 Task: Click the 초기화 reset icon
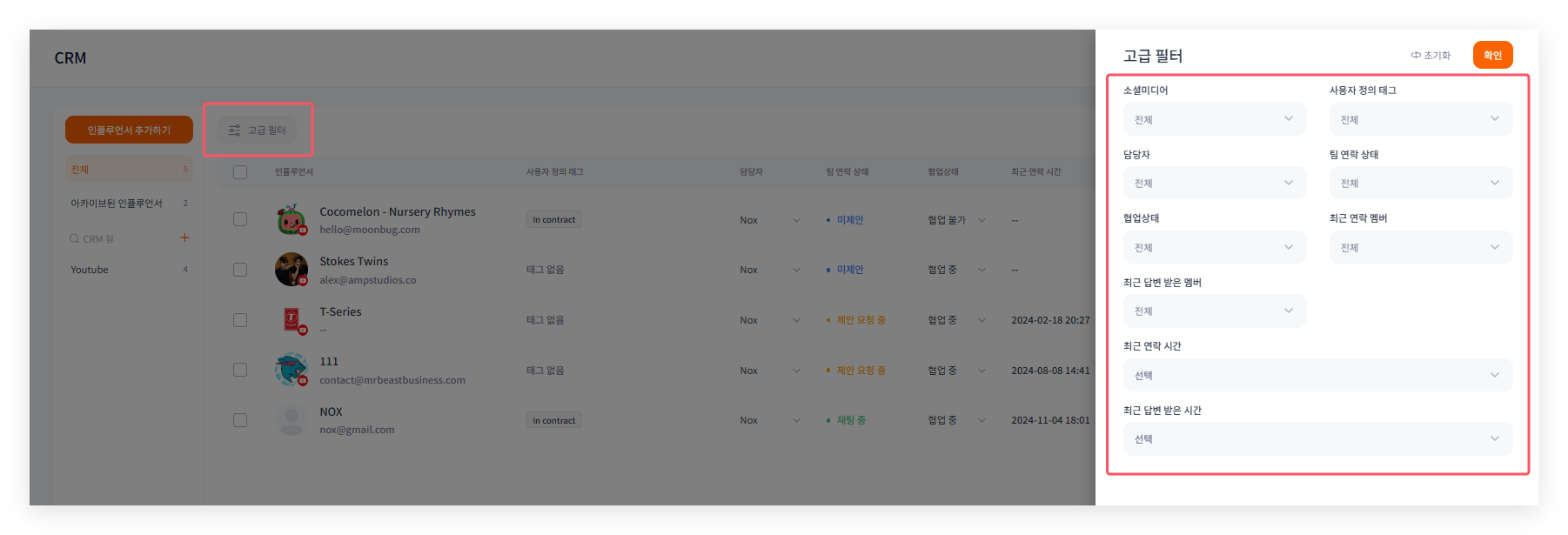point(1416,56)
